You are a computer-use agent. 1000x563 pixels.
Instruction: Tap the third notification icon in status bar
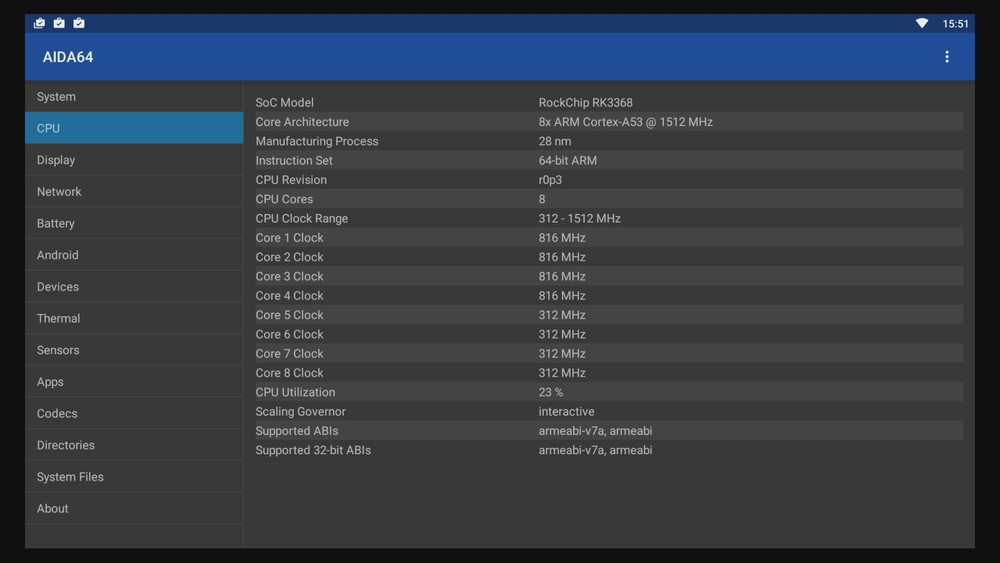click(x=79, y=23)
